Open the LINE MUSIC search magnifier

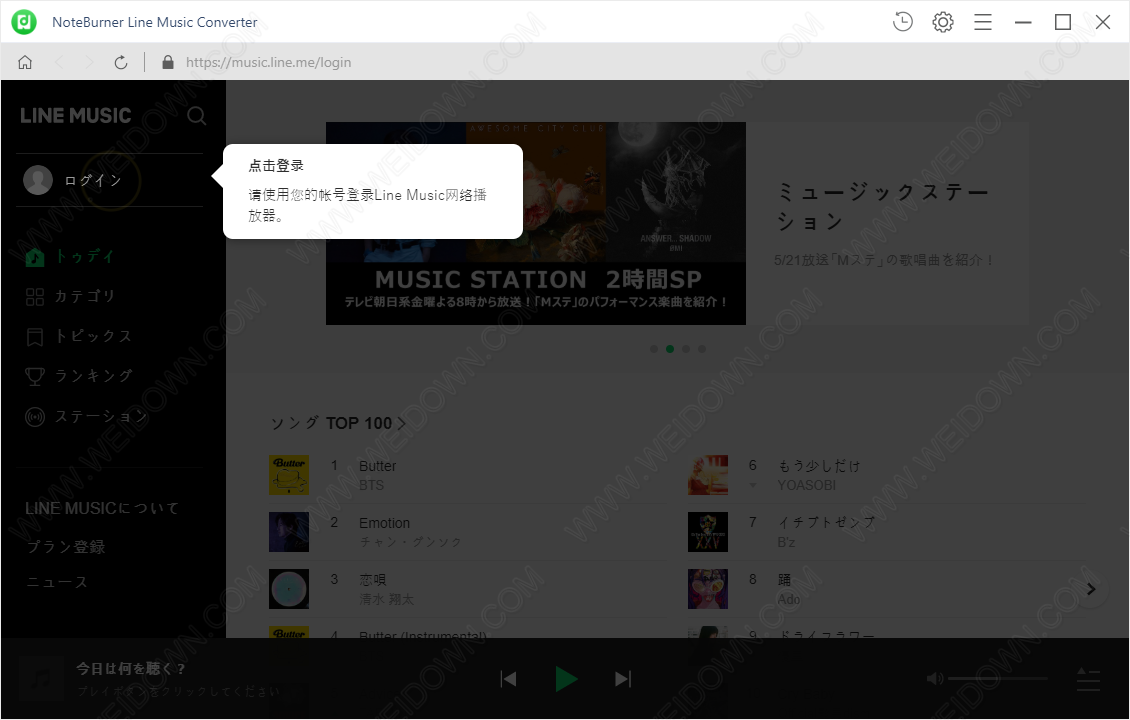click(197, 116)
